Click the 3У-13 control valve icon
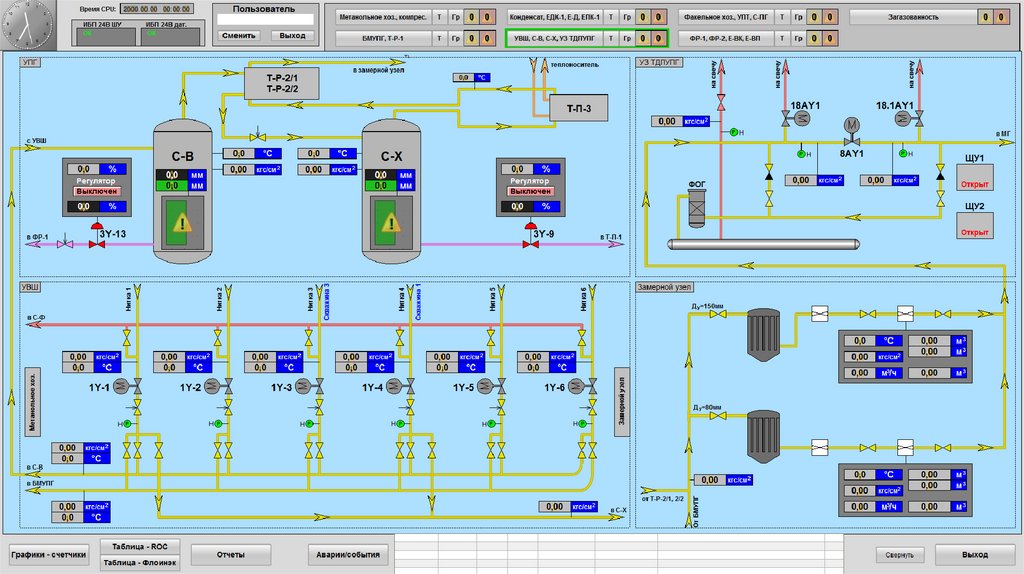1024x574 pixels. click(97, 242)
